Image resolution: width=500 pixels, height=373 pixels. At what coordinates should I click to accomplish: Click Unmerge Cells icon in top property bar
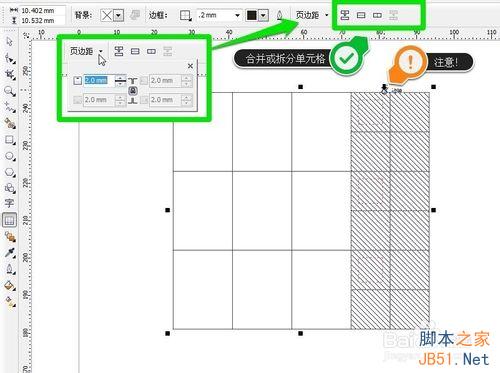tap(393, 15)
